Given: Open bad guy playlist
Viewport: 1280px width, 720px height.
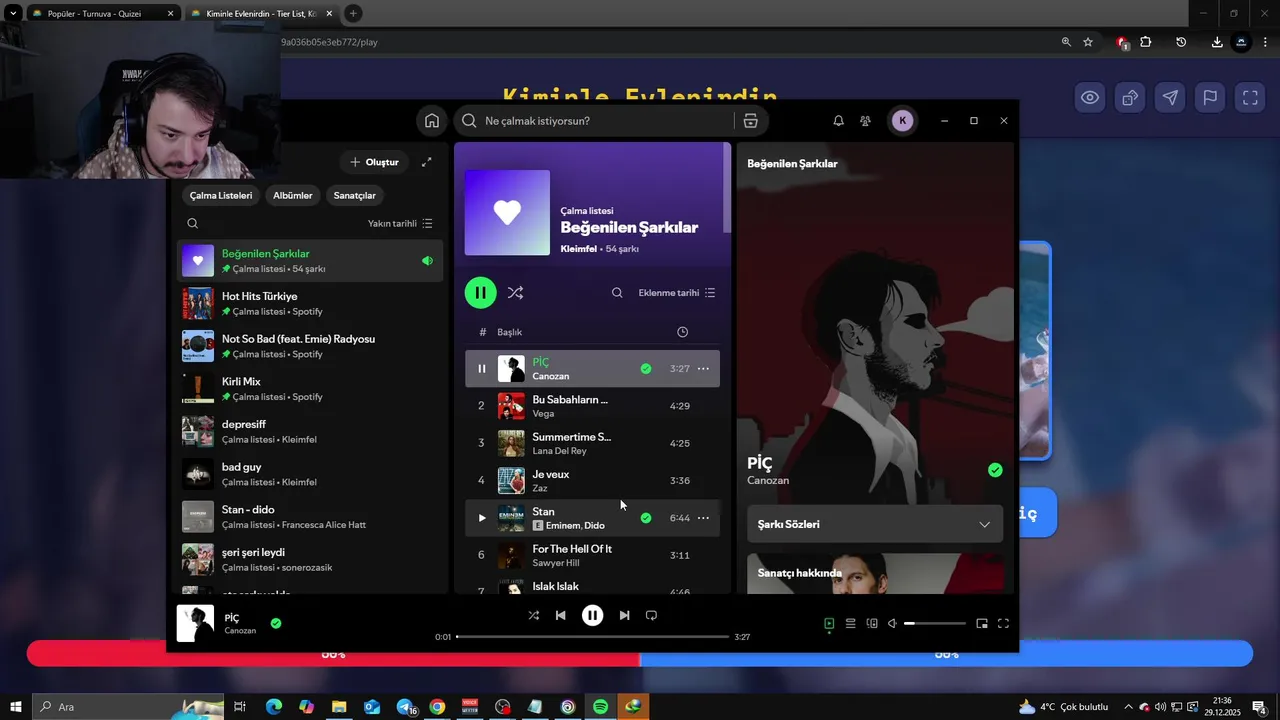Looking at the screenshot, I should (x=310, y=474).
